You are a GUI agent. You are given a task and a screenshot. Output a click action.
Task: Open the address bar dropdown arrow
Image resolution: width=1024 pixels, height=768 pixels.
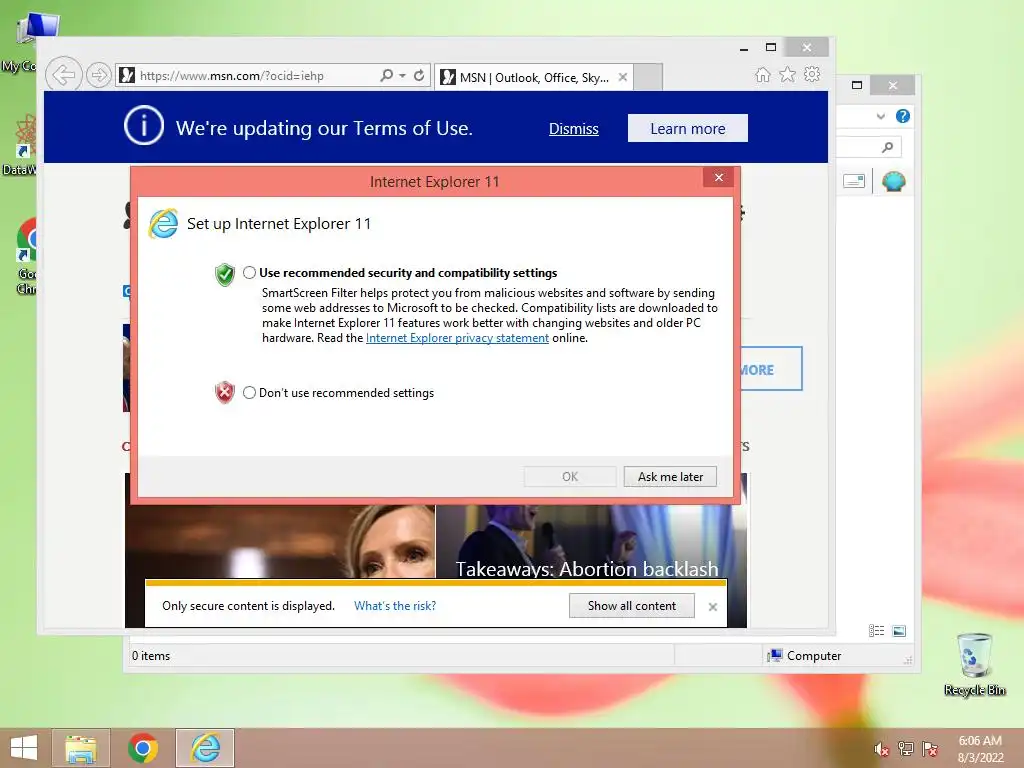[402, 76]
